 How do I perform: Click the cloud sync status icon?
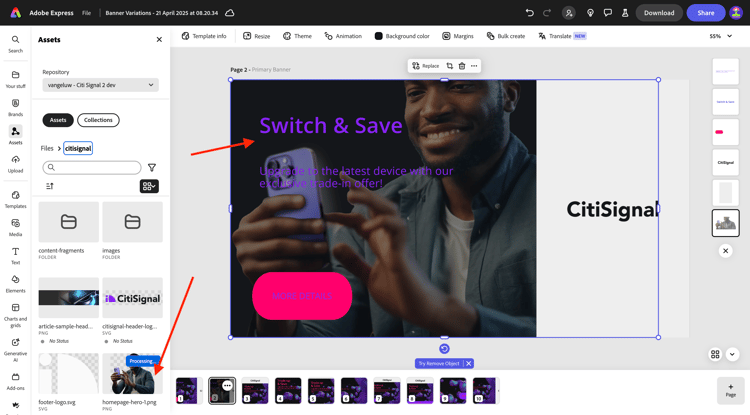(x=230, y=13)
